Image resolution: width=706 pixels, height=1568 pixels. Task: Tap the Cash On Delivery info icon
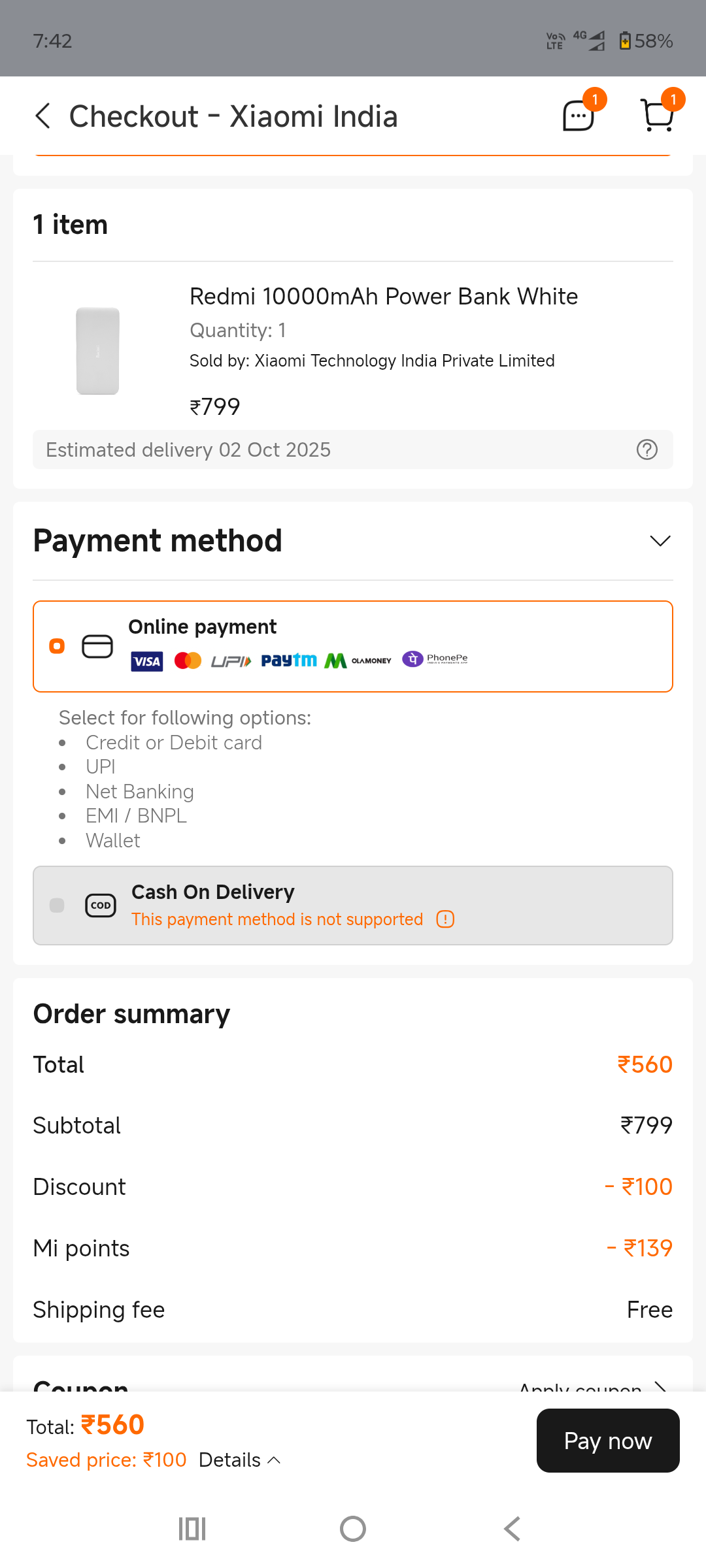tap(445, 919)
